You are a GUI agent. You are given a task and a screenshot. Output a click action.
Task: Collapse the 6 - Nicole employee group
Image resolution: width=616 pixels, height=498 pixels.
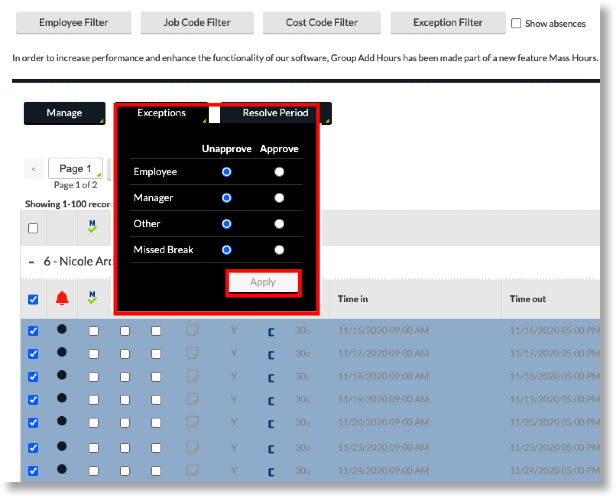coord(31,262)
